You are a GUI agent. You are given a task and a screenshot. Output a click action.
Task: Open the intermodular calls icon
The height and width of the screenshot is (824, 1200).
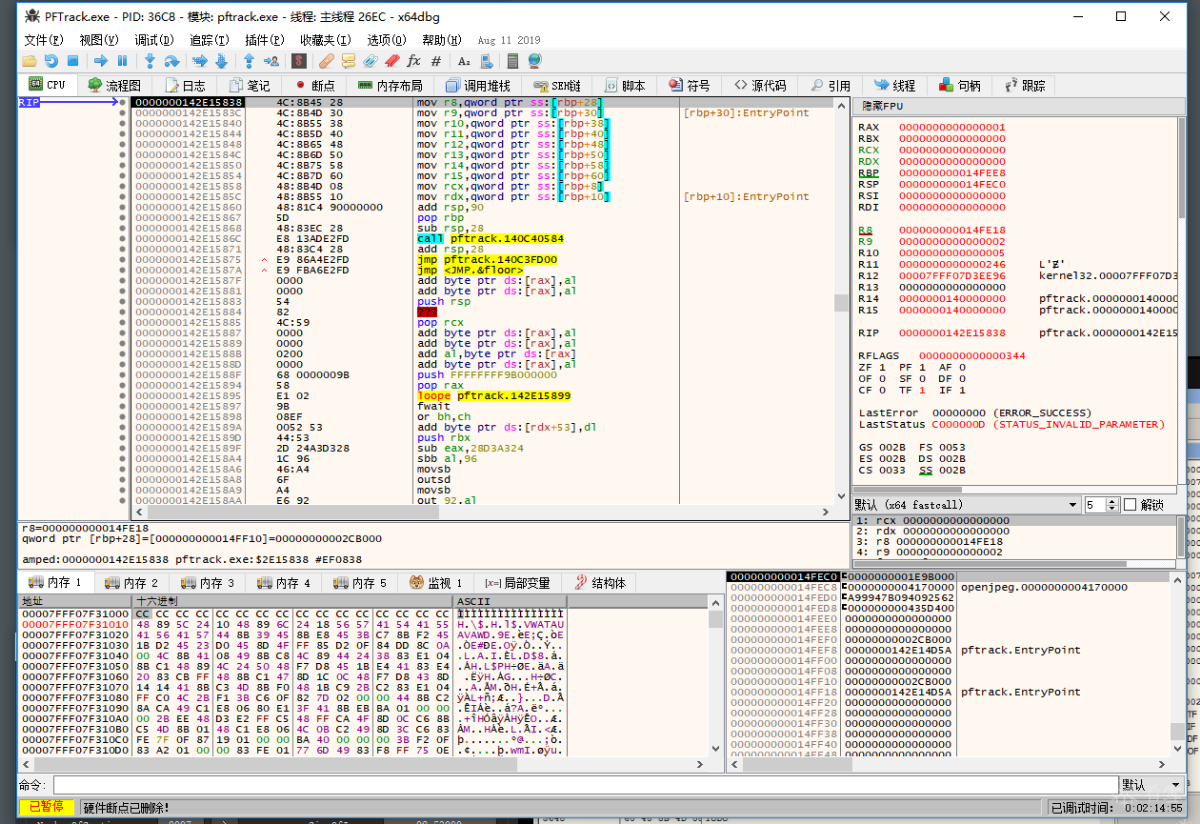pos(485,61)
